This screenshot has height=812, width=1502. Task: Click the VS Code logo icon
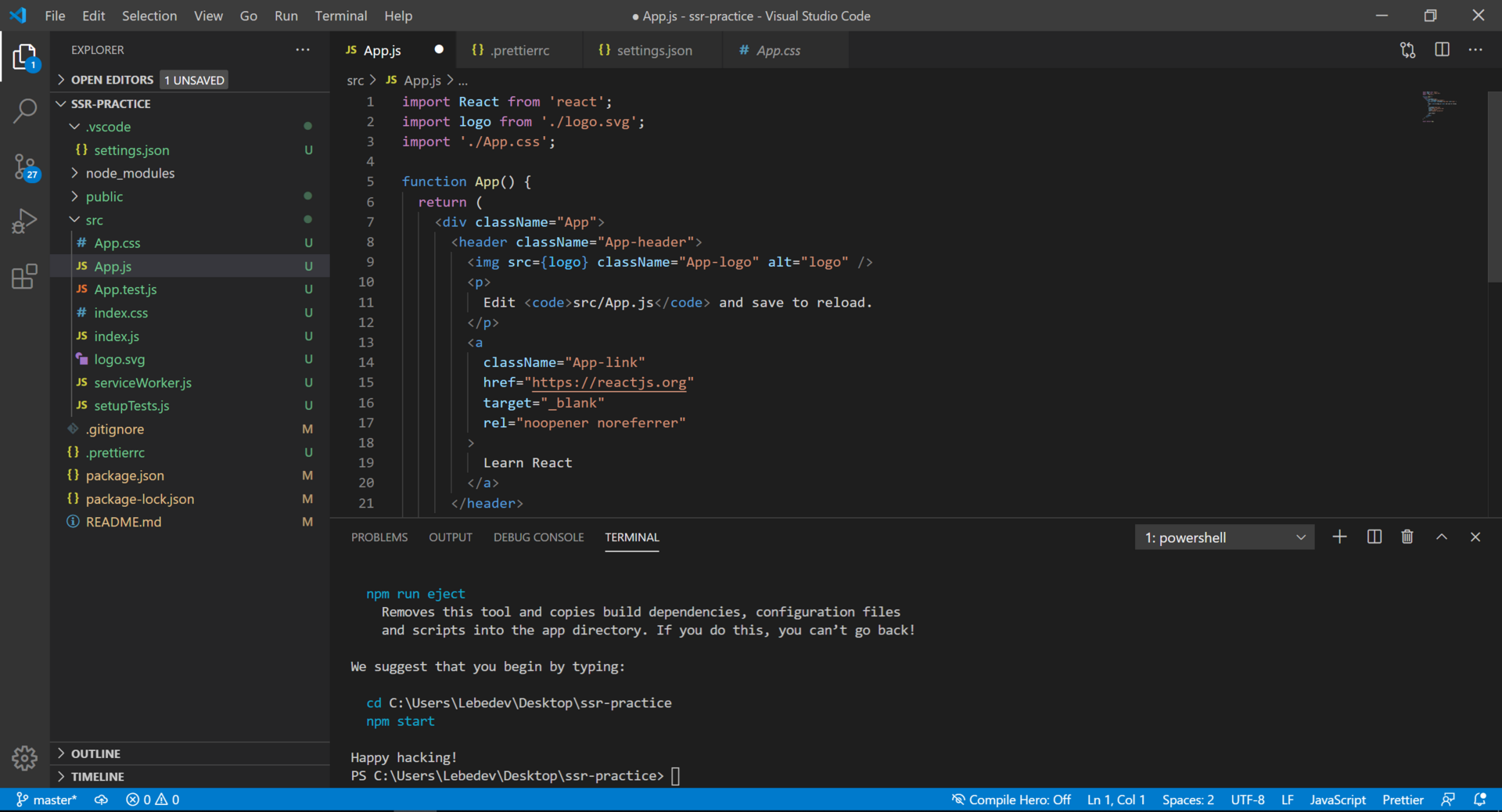tap(18, 16)
